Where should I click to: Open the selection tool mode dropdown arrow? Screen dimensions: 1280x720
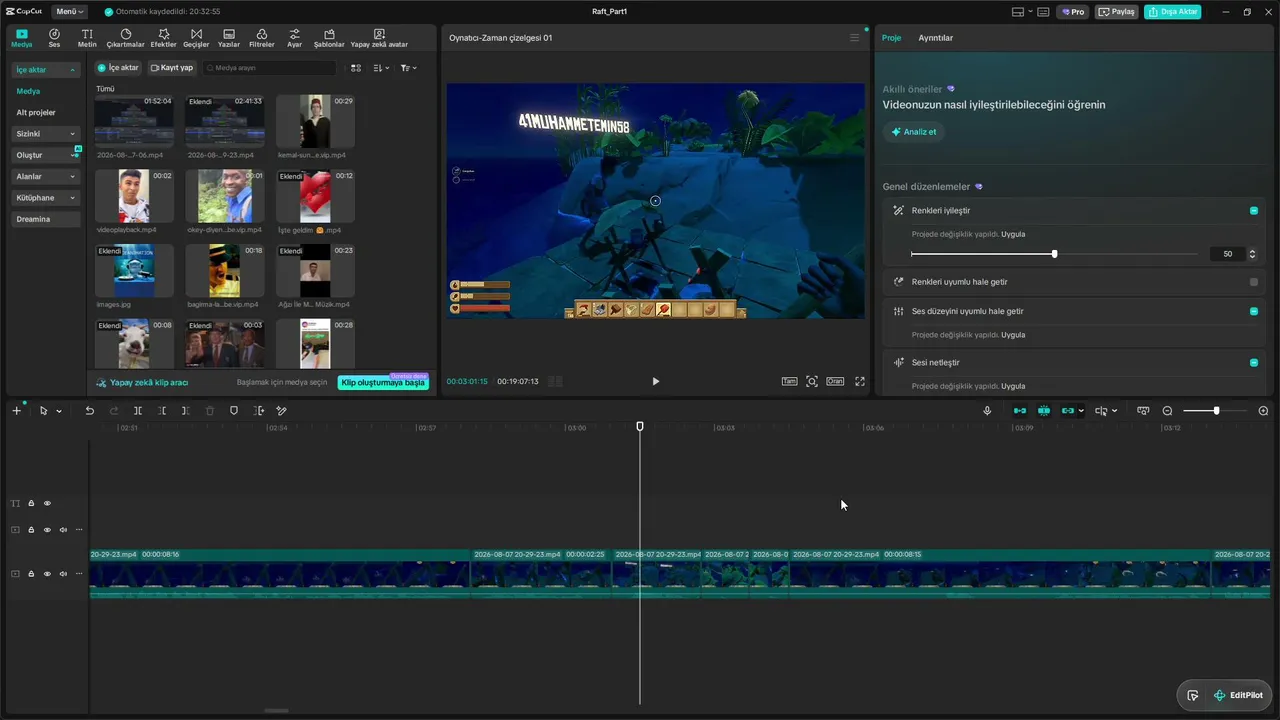(x=59, y=411)
